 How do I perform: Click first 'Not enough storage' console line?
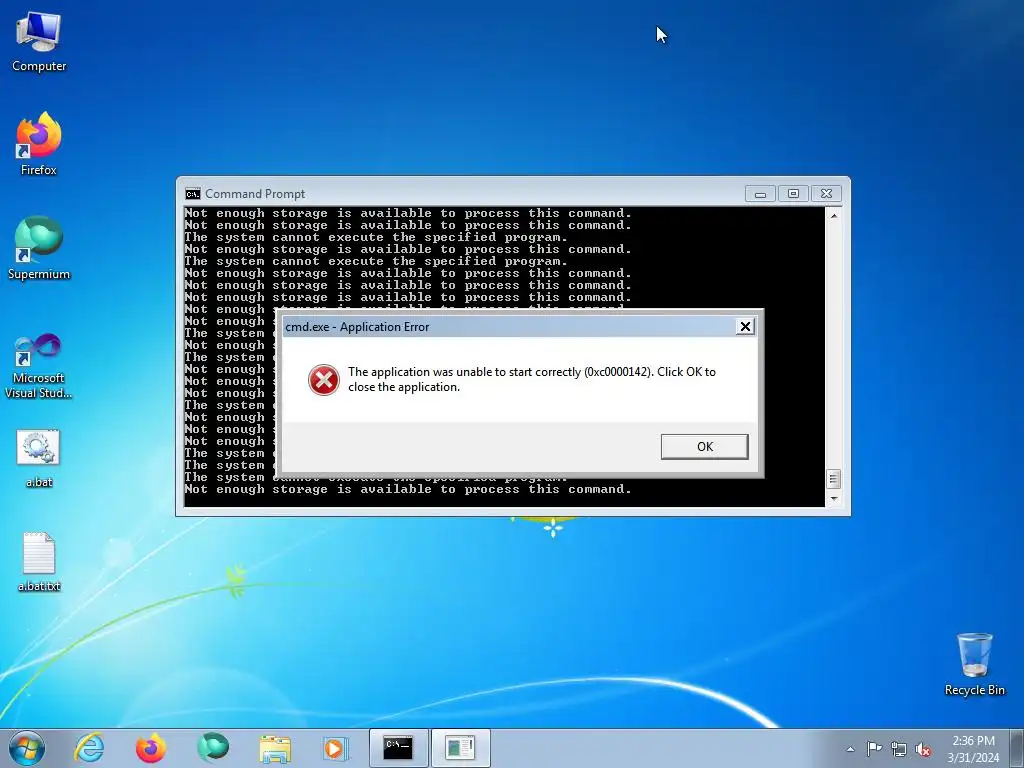click(408, 213)
